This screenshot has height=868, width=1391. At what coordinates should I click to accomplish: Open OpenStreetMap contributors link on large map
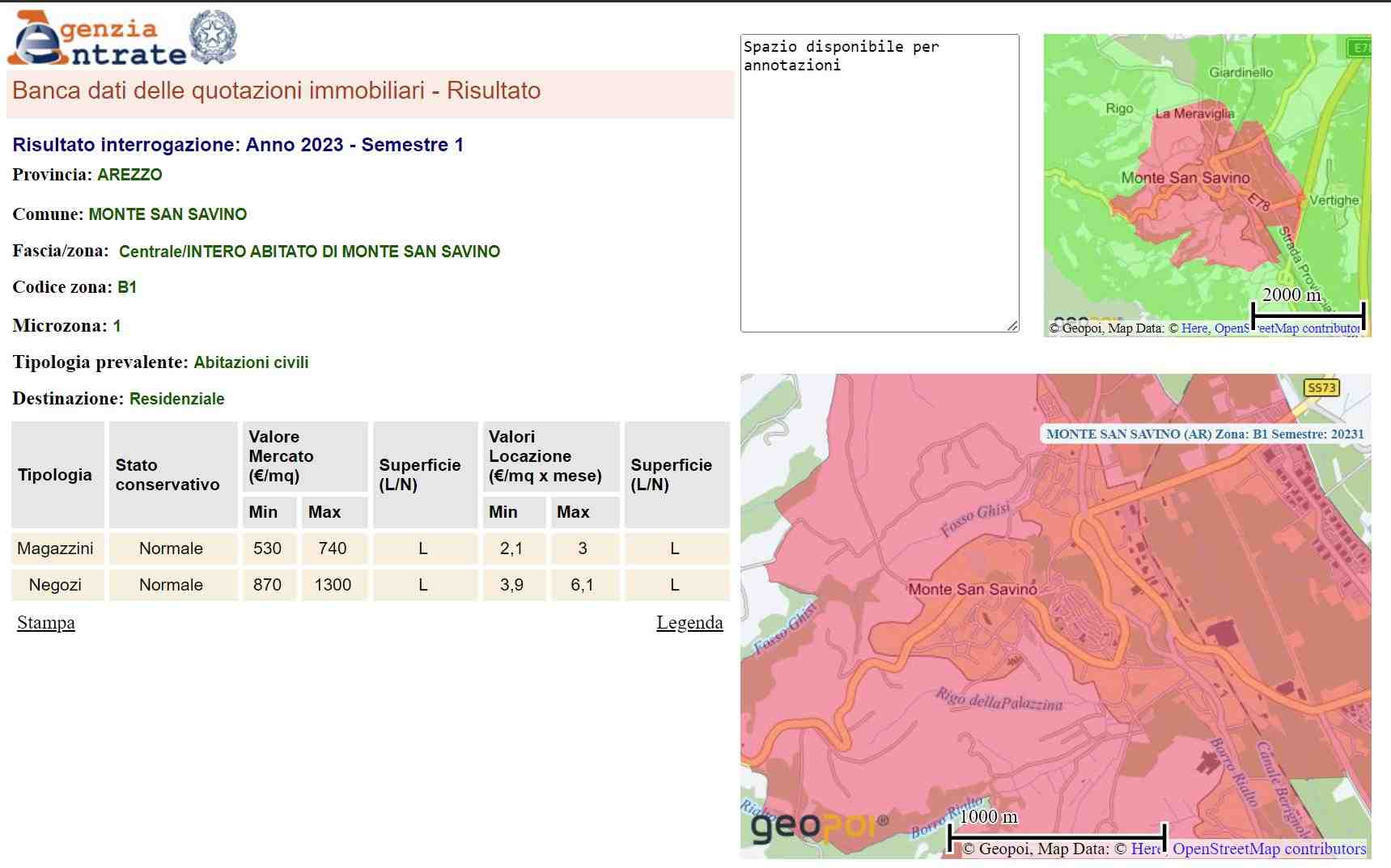(1269, 849)
